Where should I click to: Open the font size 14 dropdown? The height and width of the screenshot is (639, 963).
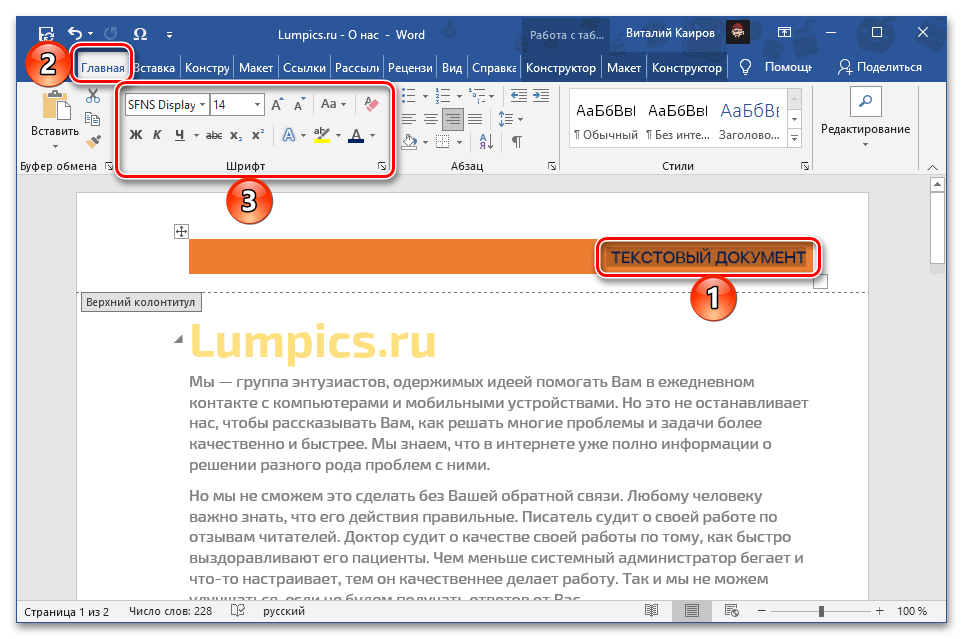257,104
